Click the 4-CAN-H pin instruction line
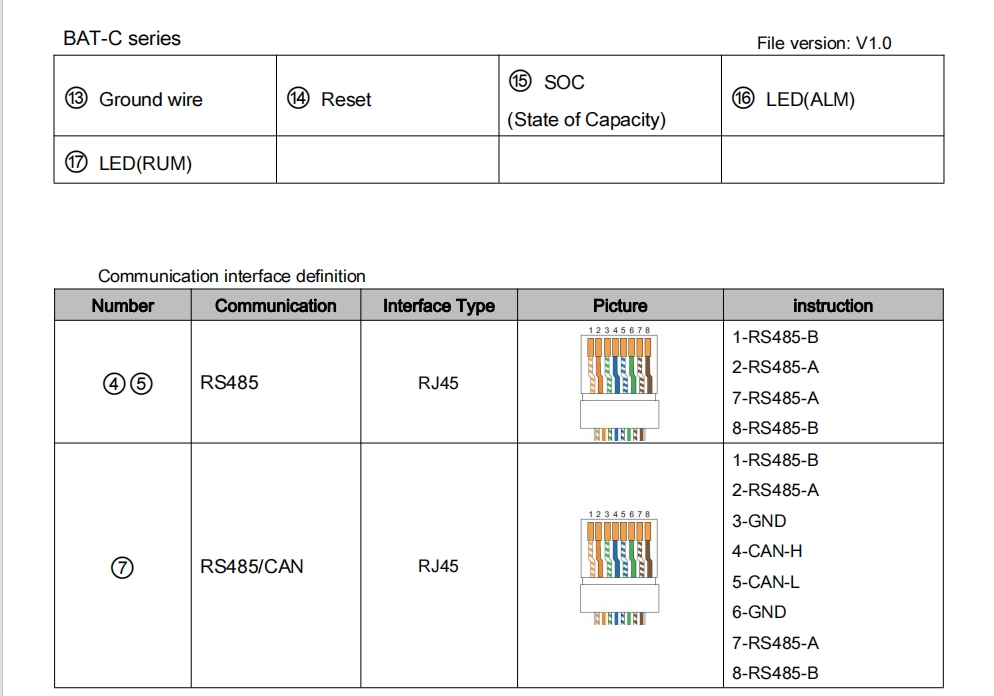 (767, 551)
